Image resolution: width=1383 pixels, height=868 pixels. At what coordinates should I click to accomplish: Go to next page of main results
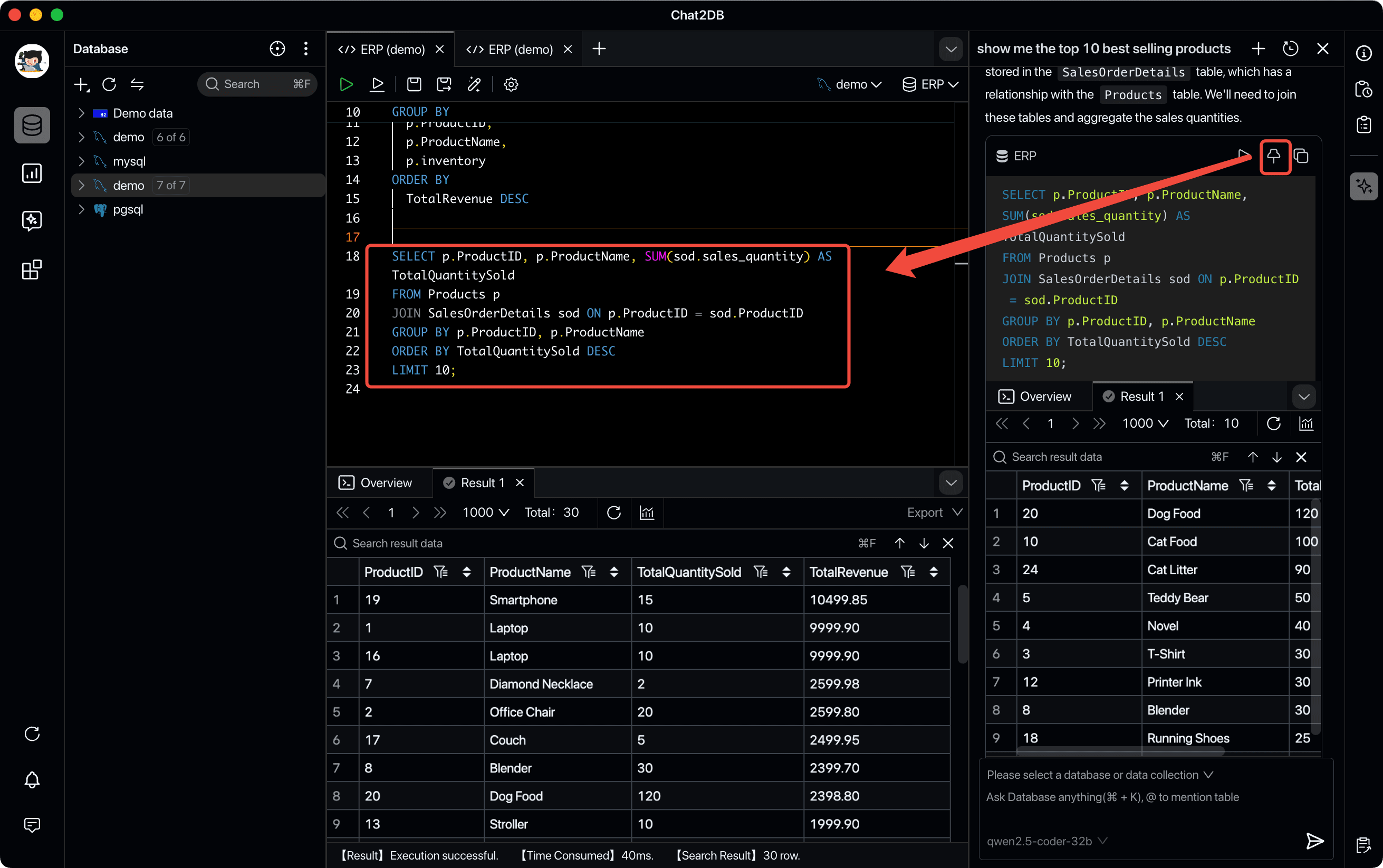(x=415, y=513)
